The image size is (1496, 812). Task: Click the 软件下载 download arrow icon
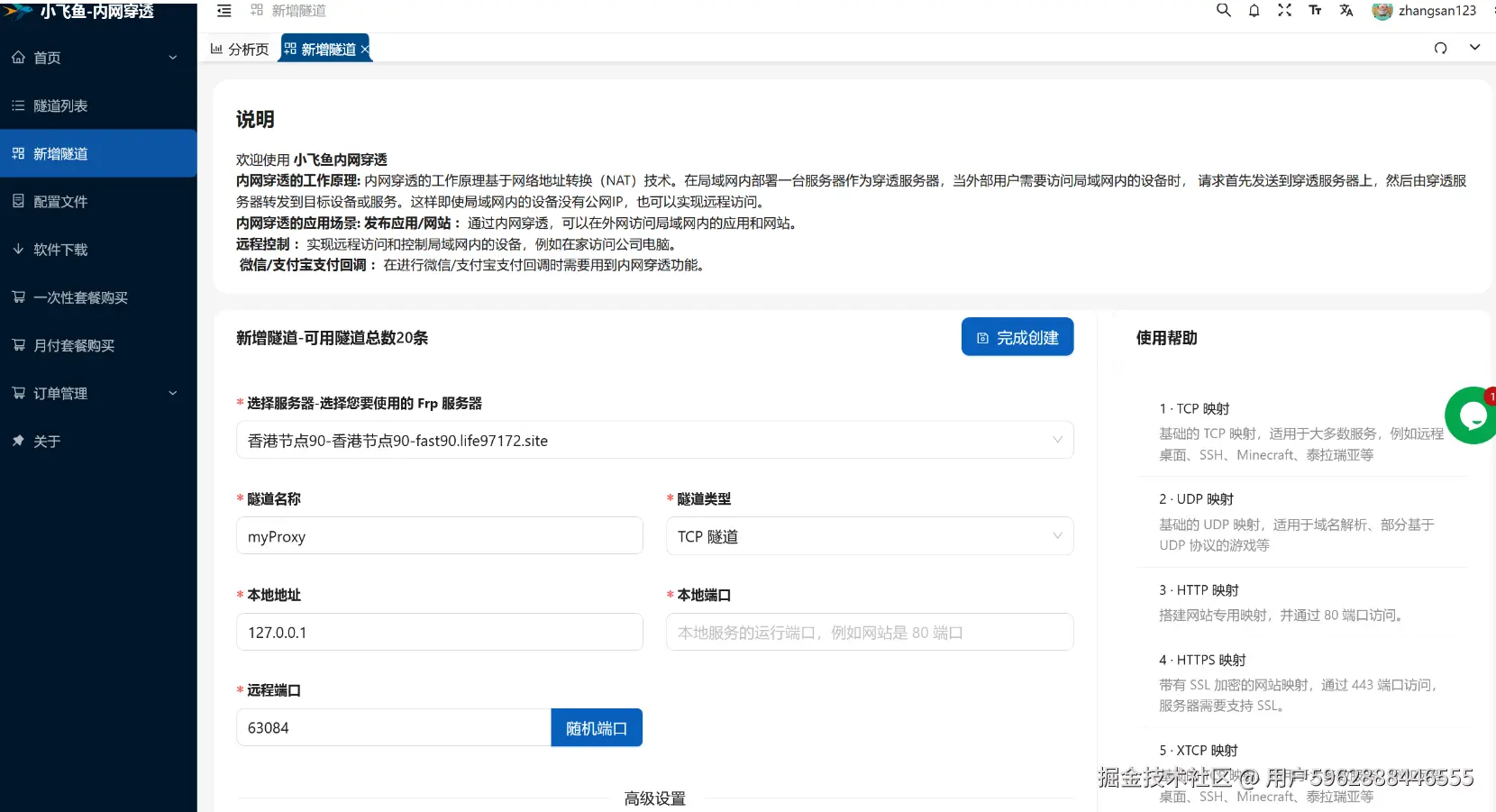click(x=18, y=249)
